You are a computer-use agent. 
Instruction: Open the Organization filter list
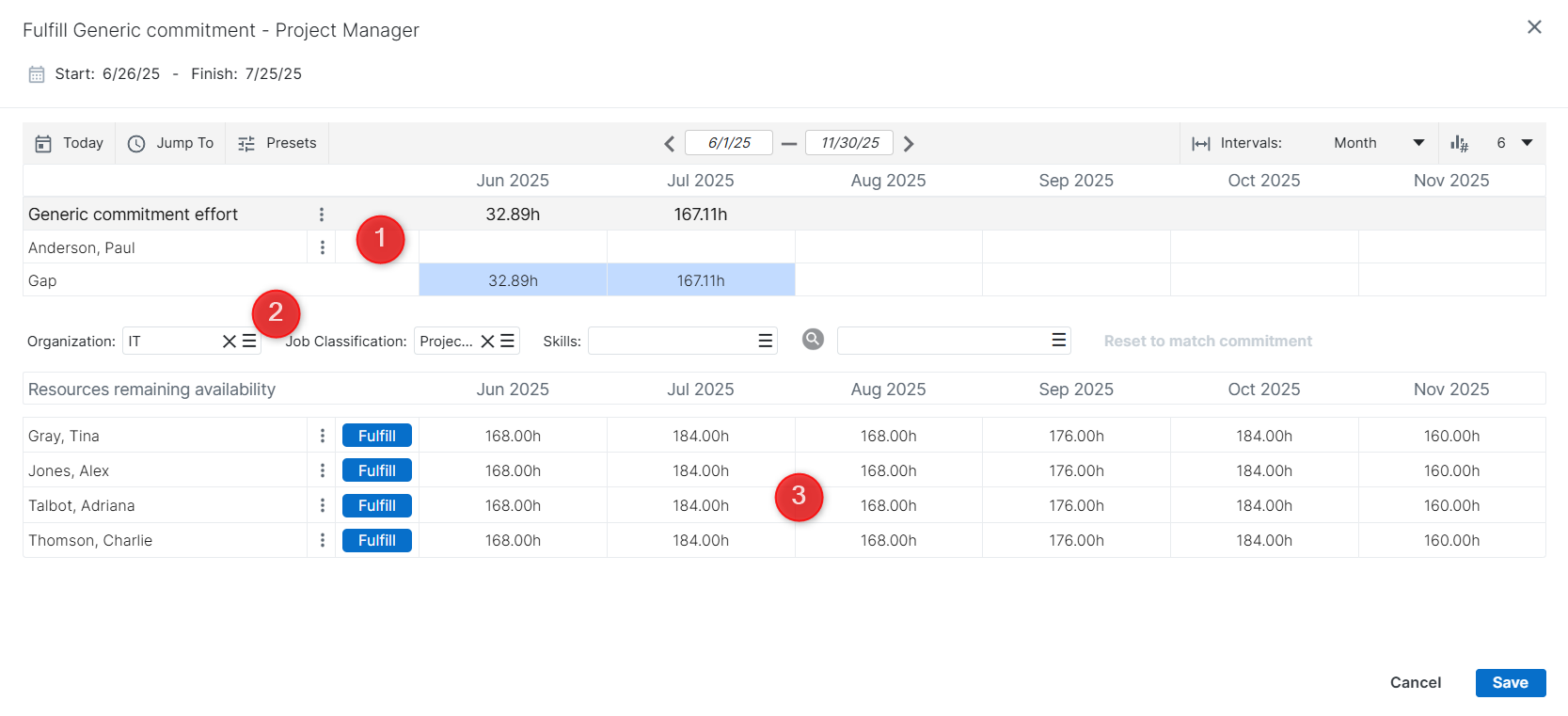pos(249,342)
